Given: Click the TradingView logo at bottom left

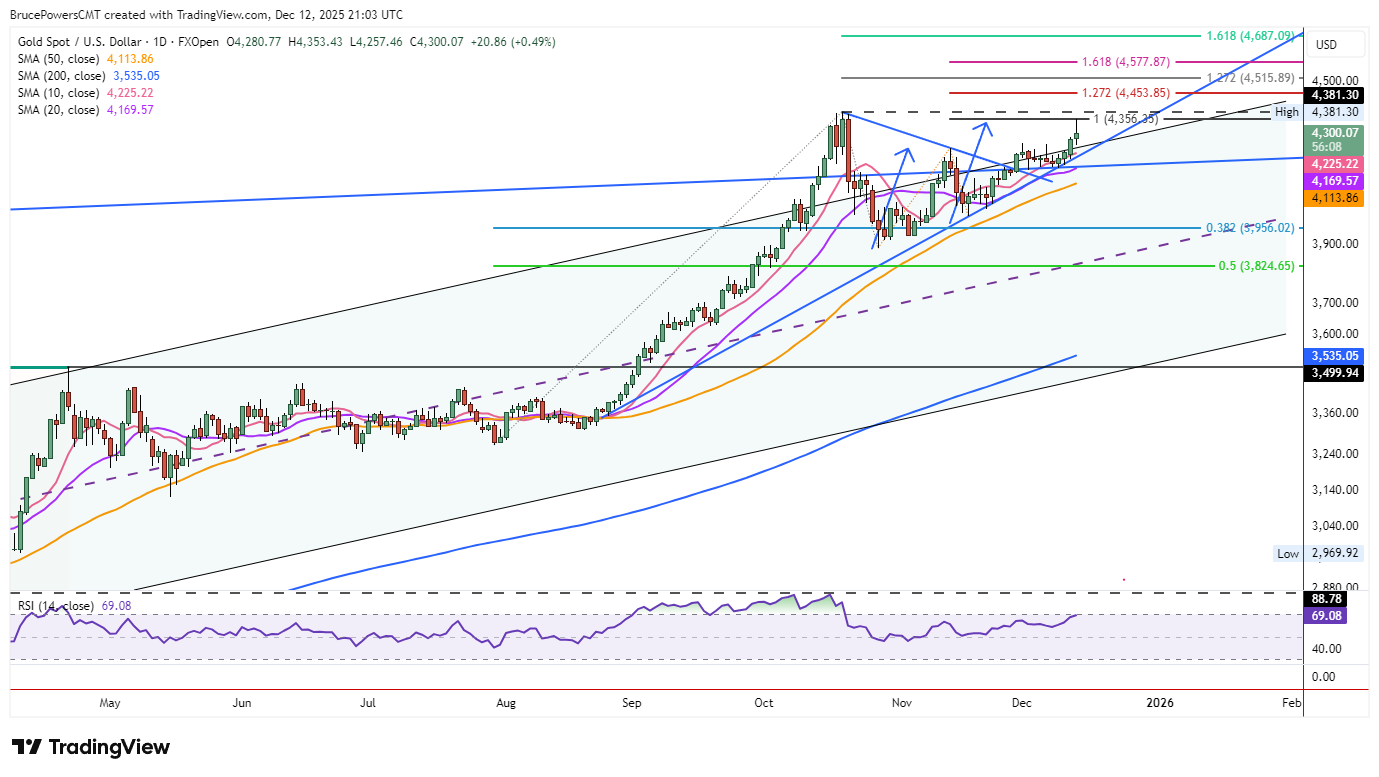Looking at the screenshot, I should click(90, 747).
